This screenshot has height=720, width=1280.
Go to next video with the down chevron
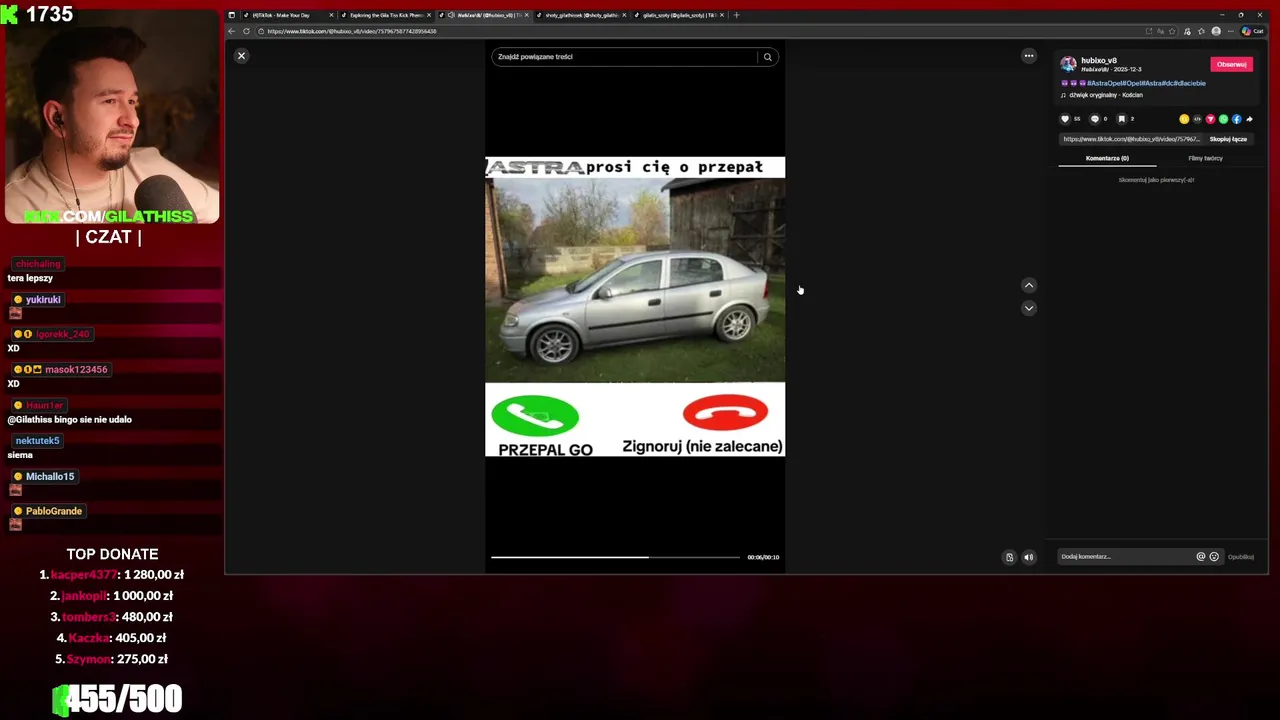(1029, 308)
